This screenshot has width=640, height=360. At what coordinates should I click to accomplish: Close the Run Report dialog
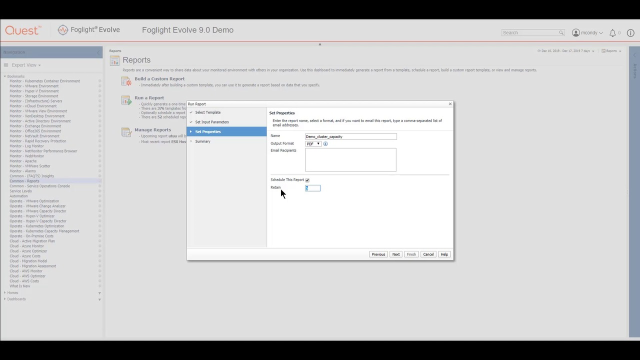pos(450,104)
